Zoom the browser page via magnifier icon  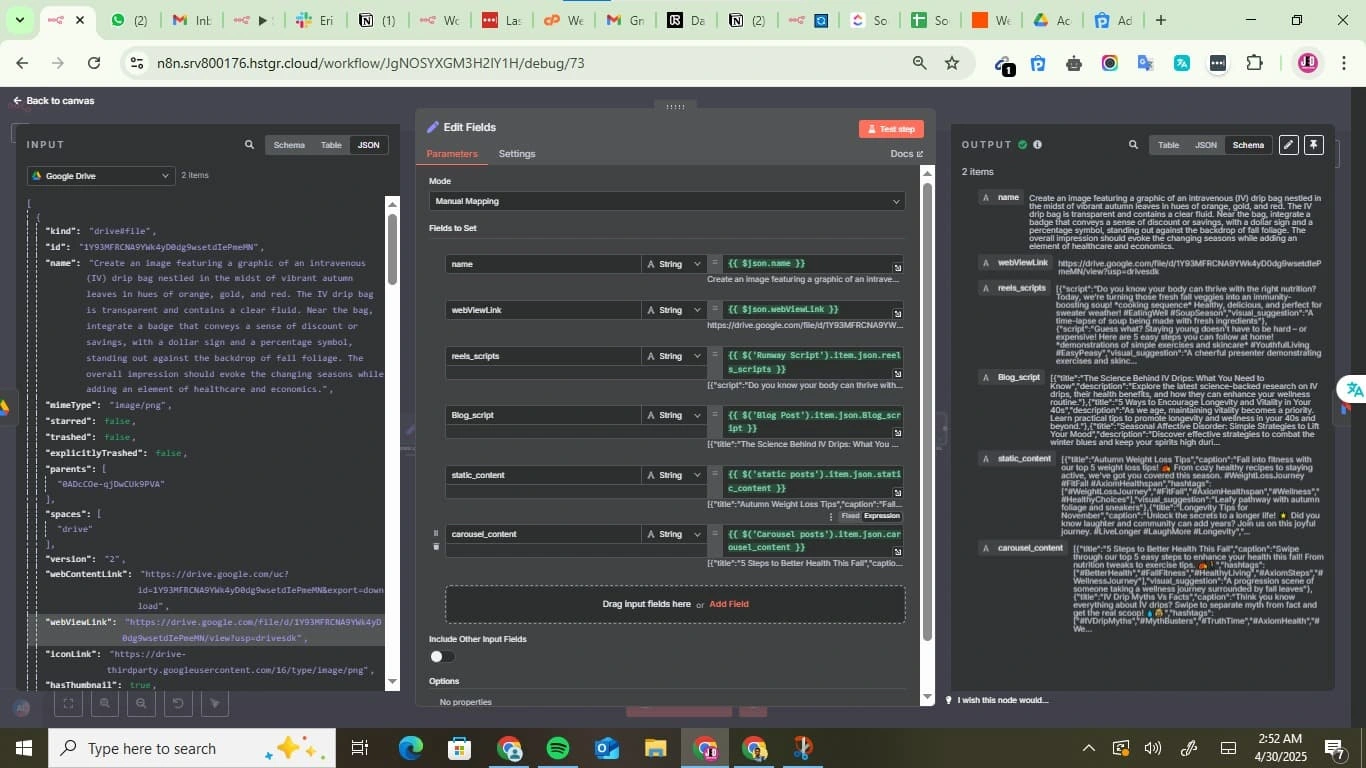click(919, 63)
